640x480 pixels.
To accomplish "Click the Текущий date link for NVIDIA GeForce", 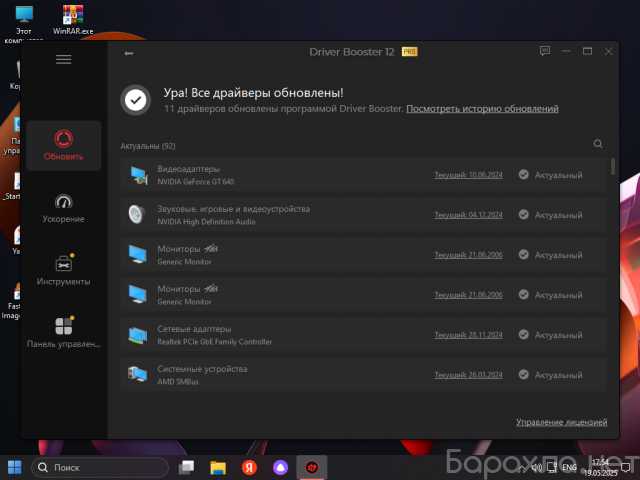I will tap(468, 175).
